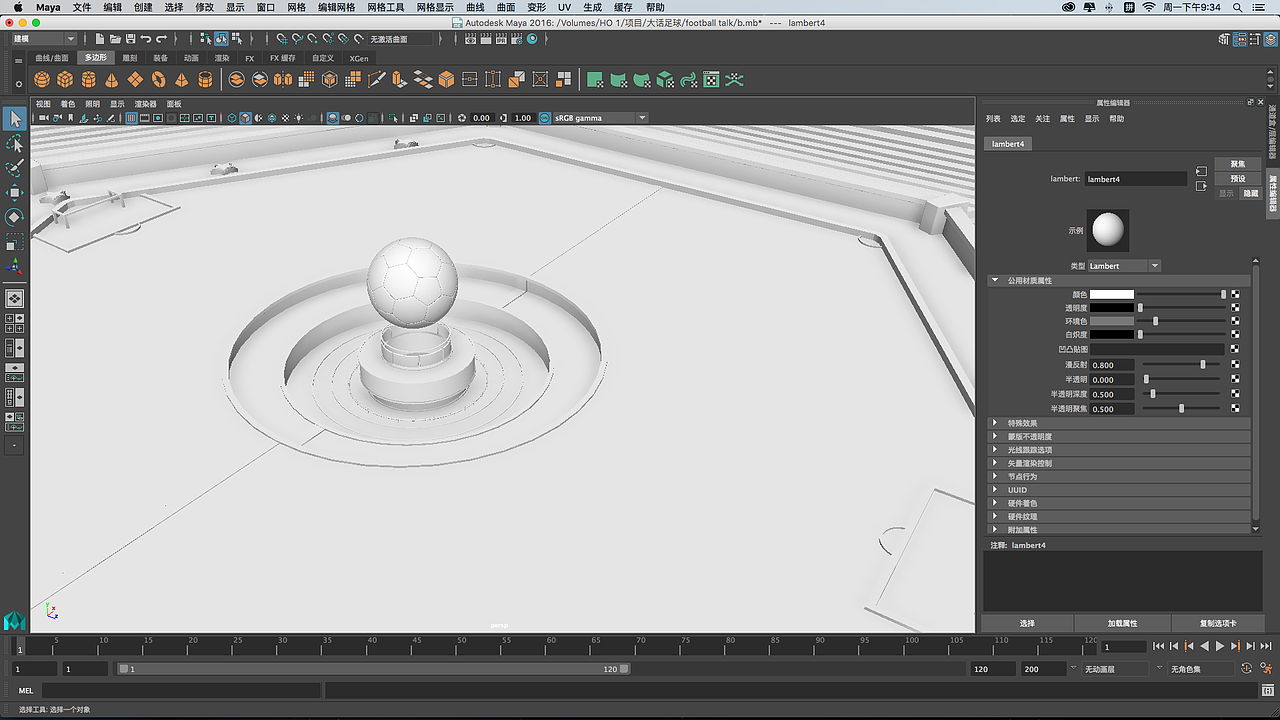The height and width of the screenshot is (720, 1280).
Task: Open the 创建 (Create) menu
Action: (143, 7)
